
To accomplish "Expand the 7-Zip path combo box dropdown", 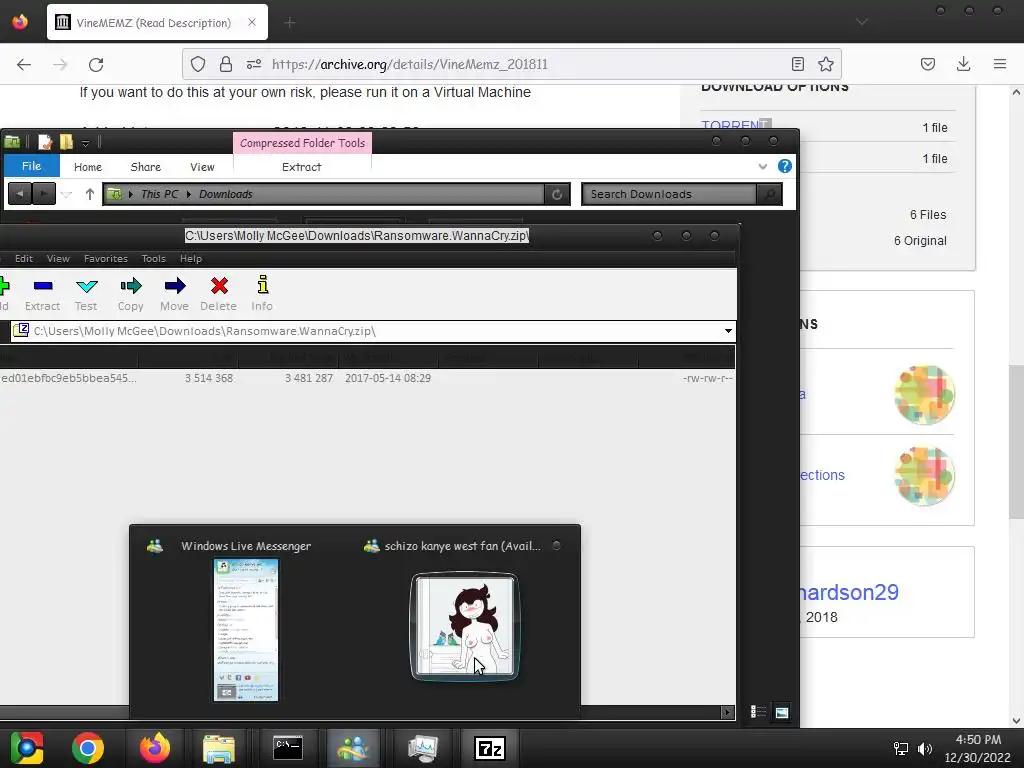I will pos(728,331).
